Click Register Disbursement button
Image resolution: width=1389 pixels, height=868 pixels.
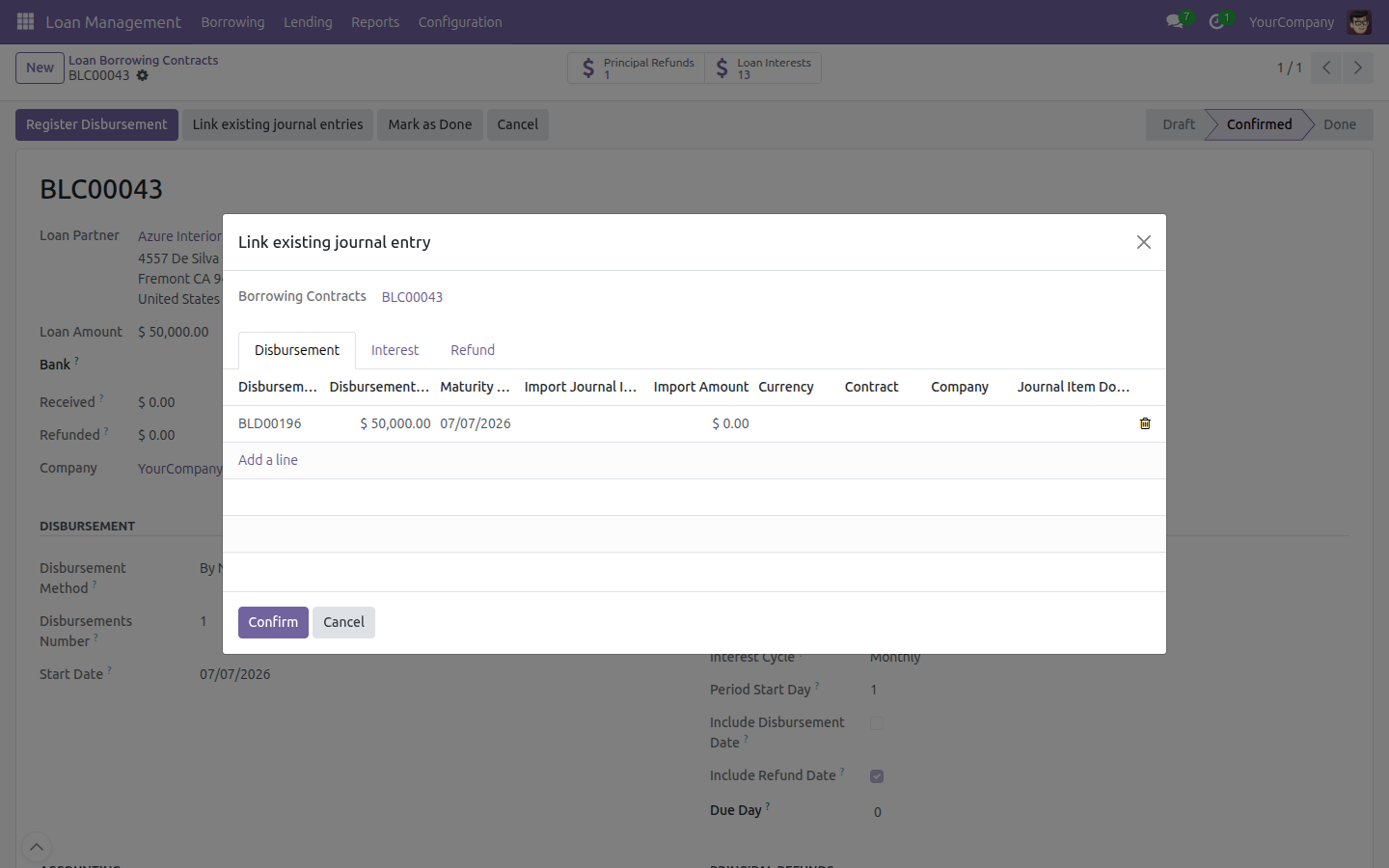96,124
